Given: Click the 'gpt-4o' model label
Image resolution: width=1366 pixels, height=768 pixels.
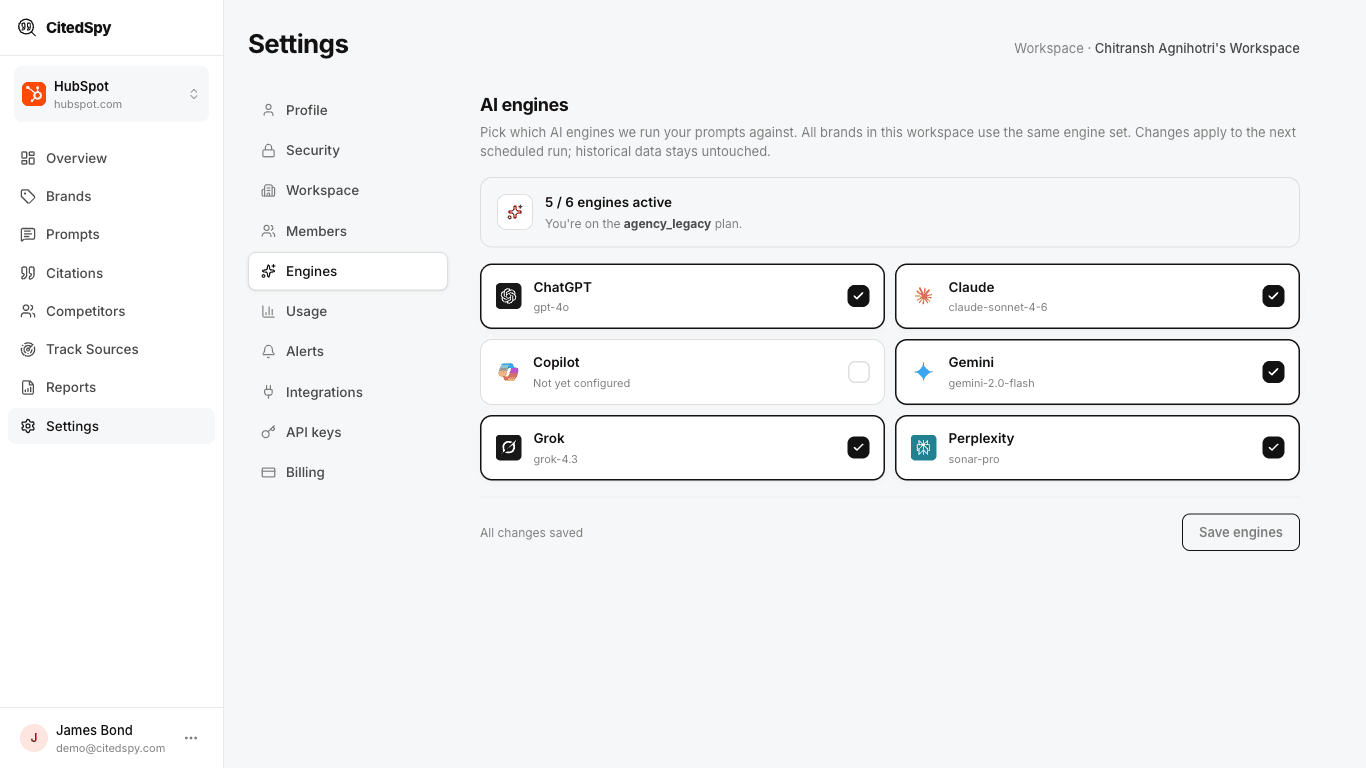Looking at the screenshot, I should [551, 307].
